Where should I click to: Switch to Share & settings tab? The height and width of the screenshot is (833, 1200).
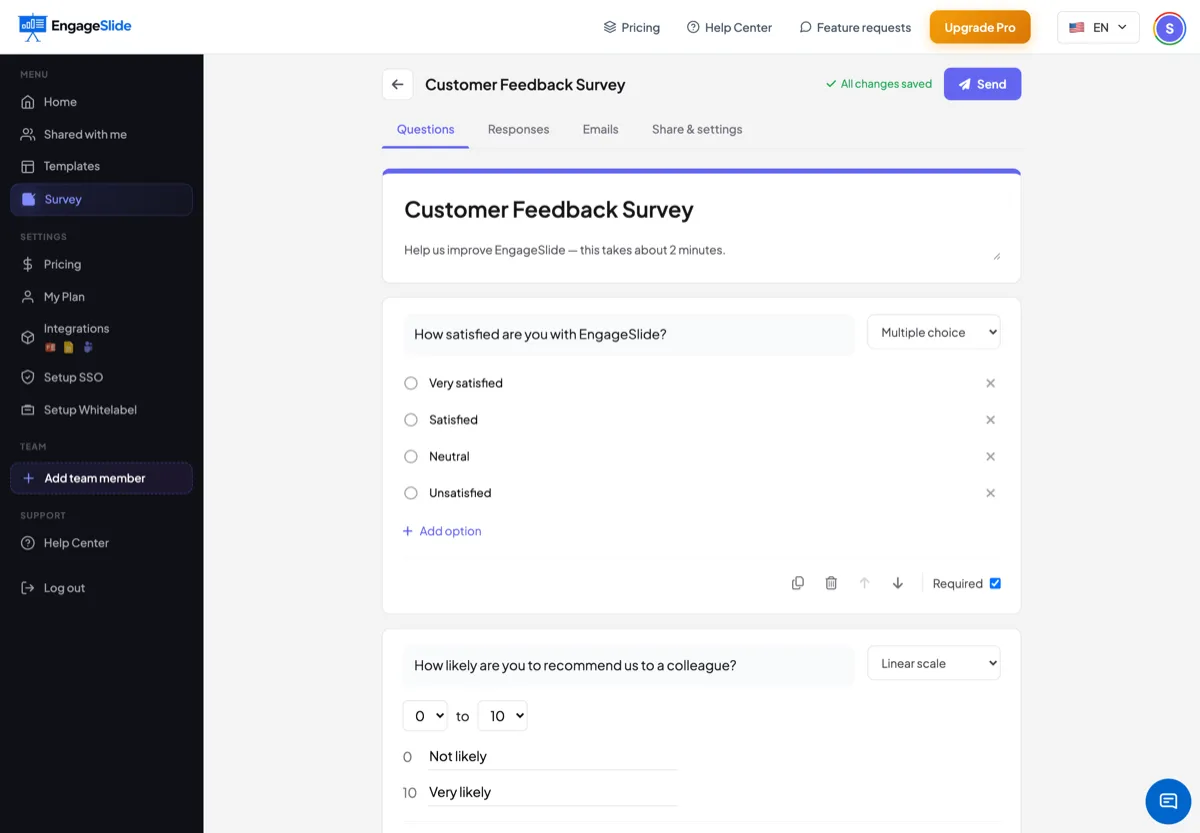click(697, 129)
